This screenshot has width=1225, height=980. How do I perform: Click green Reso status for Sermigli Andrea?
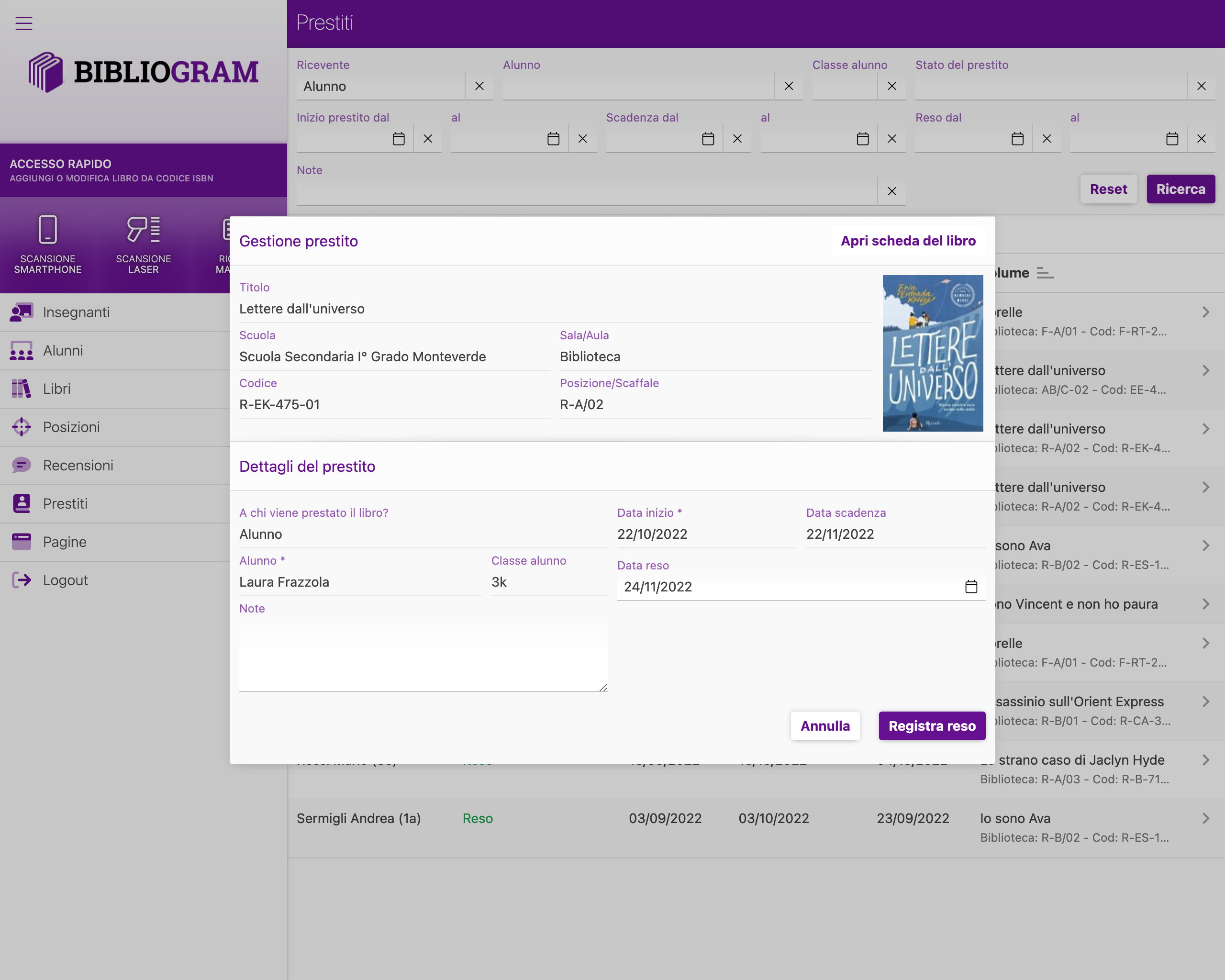[x=477, y=819]
